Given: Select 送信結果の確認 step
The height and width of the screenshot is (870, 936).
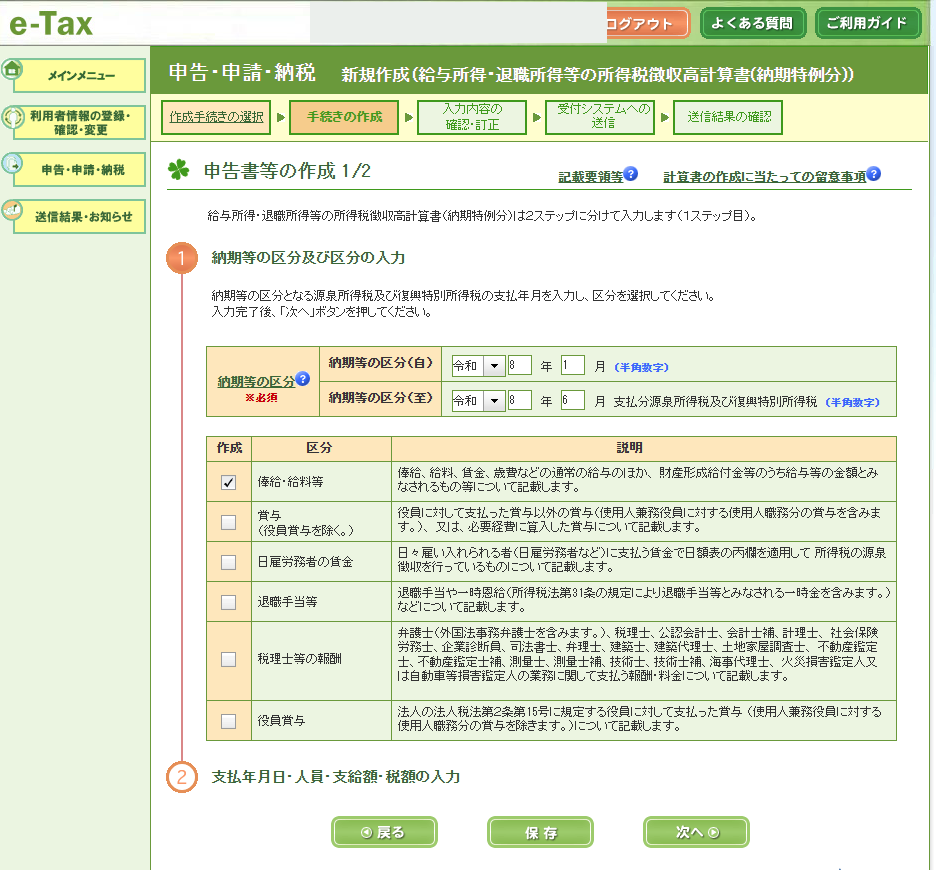Looking at the screenshot, I should point(728,117).
